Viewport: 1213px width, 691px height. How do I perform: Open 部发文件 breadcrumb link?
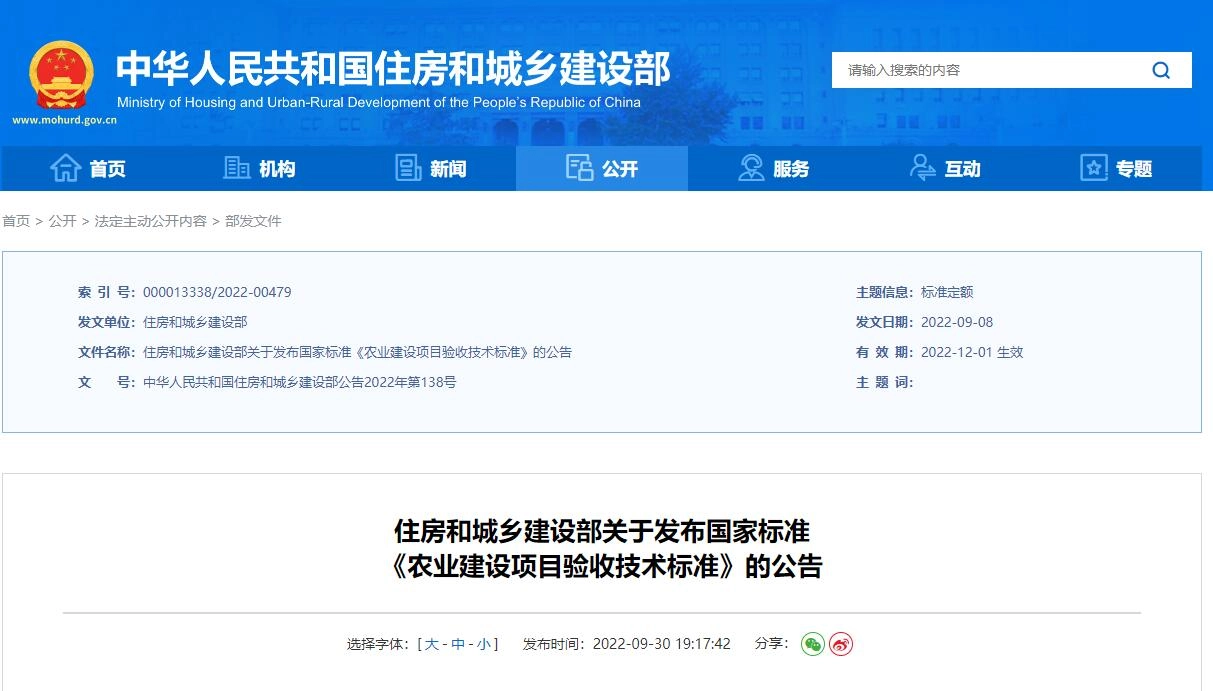253,221
